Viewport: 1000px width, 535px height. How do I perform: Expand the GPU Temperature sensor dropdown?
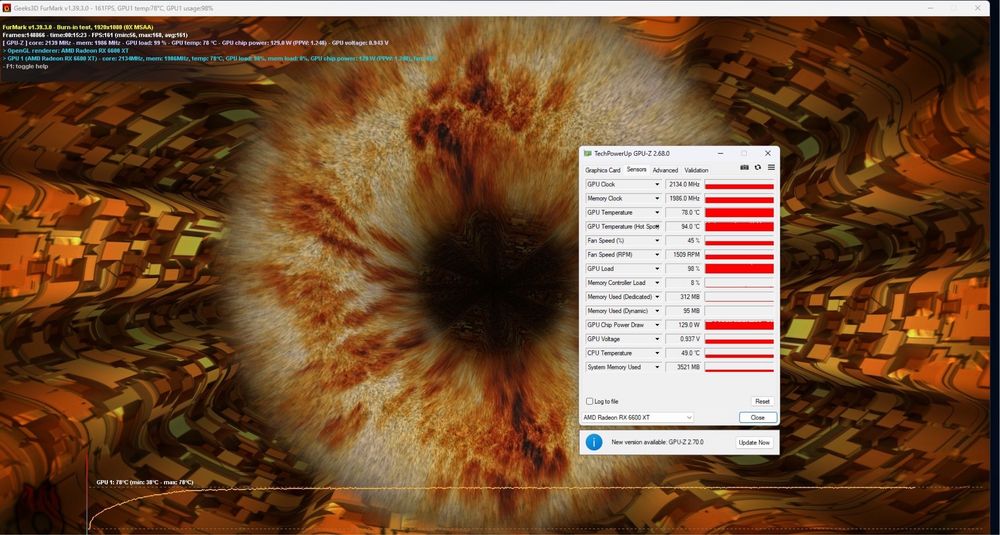coord(657,212)
